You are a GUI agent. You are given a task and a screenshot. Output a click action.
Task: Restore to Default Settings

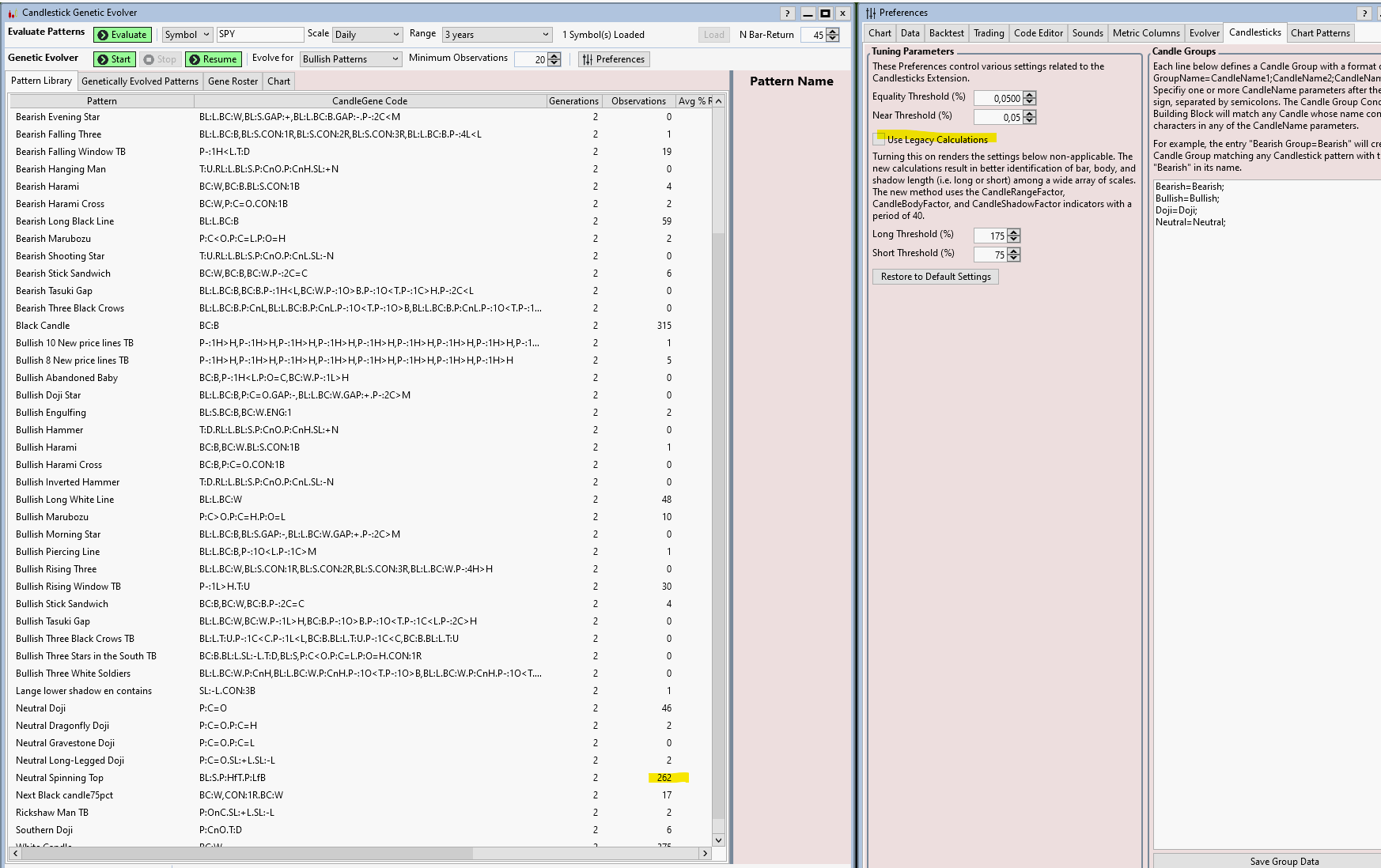coord(936,277)
